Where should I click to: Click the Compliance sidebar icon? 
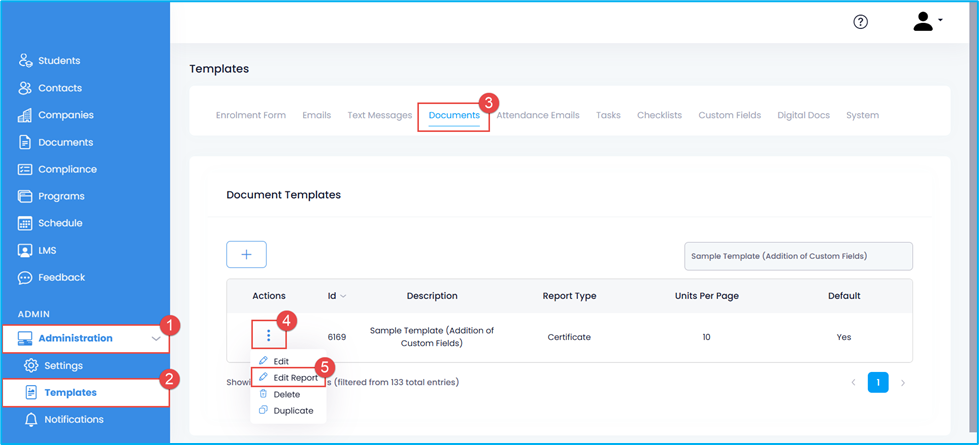[x=25, y=169]
